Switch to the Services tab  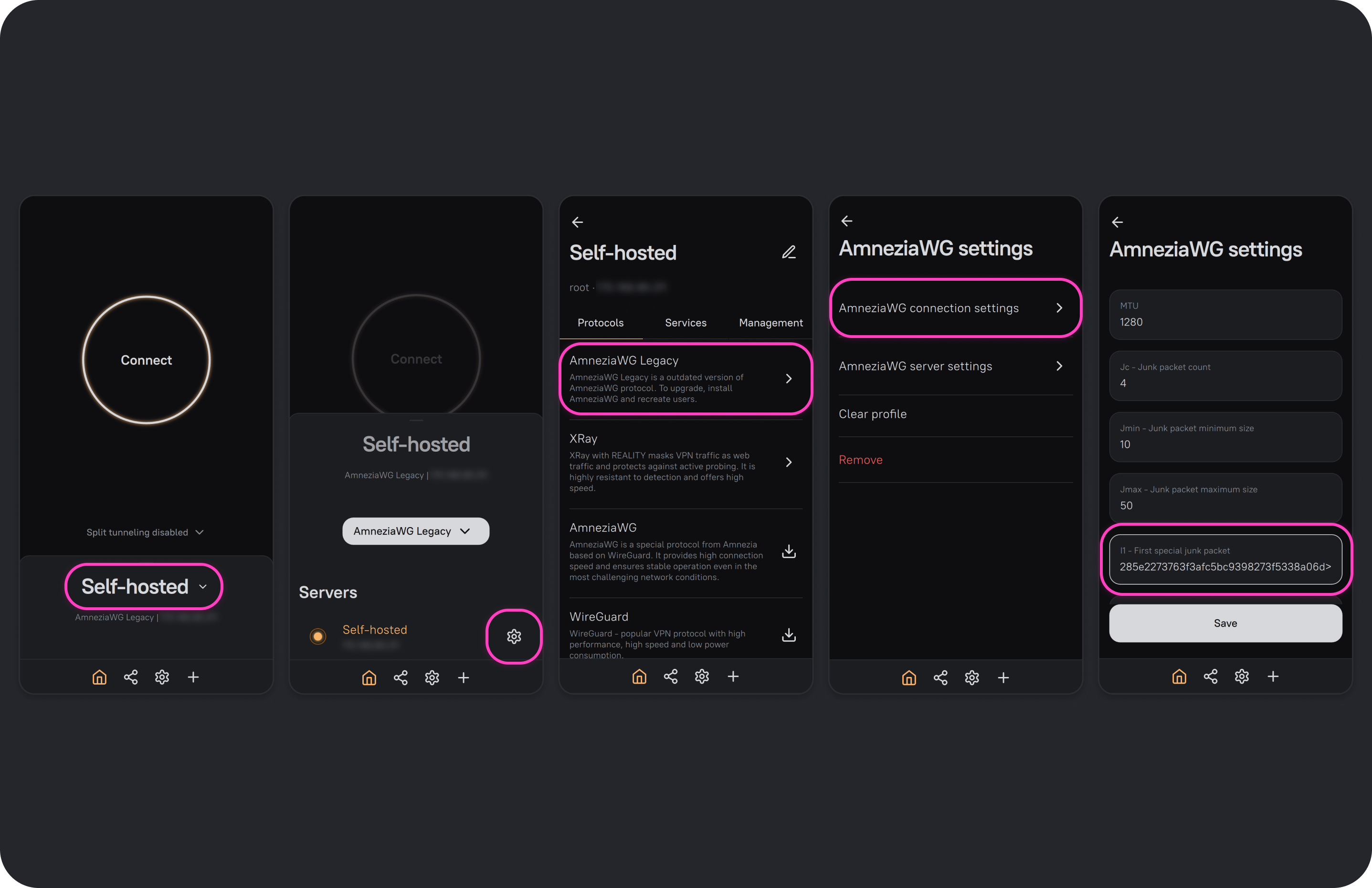tap(686, 323)
